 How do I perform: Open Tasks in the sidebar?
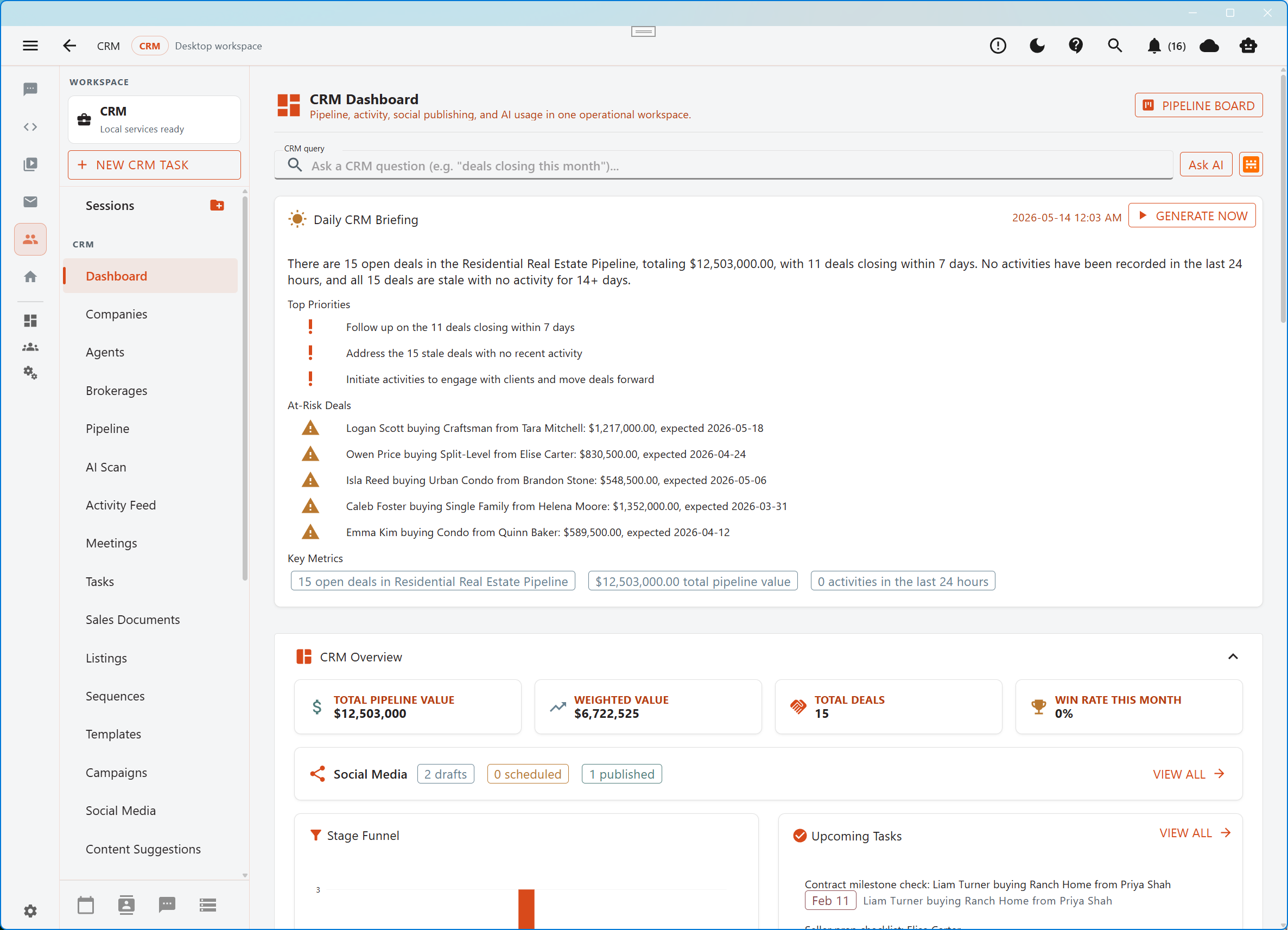(x=150, y=582)
